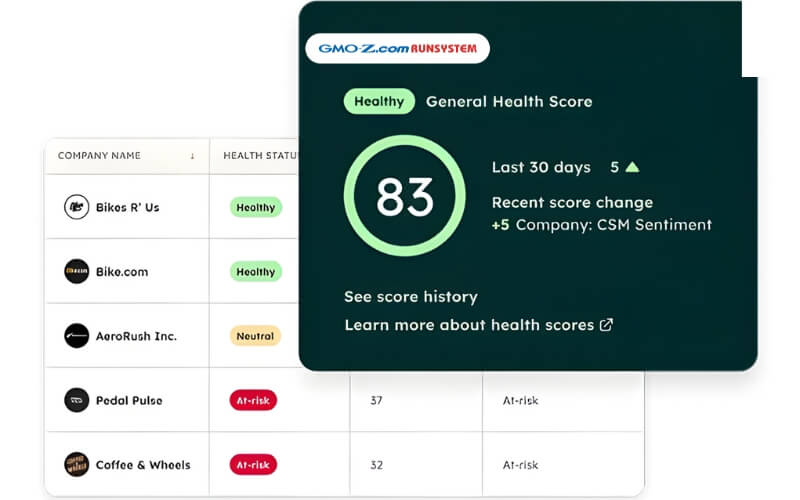Click the external link icon after health scores
Screen dimensions: 800x500
[606, 325]
